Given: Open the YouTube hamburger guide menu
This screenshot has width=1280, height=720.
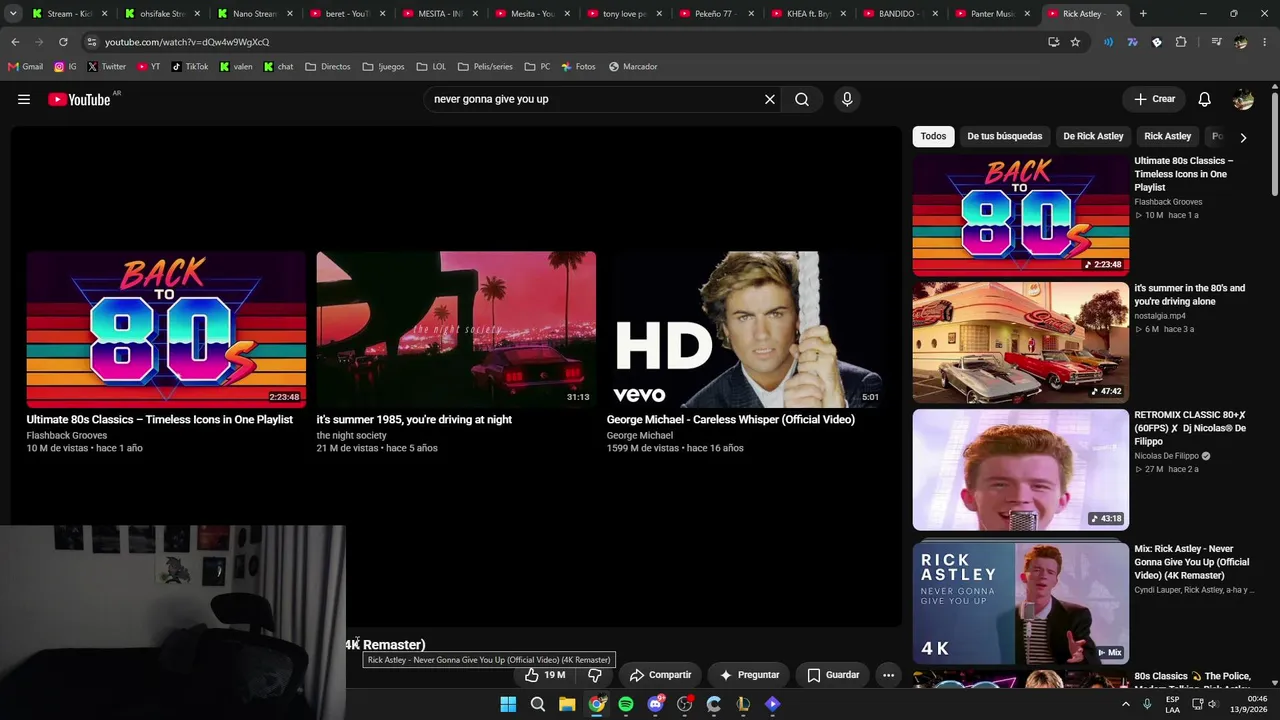Looking at the screenshot, I should point(24,99).
